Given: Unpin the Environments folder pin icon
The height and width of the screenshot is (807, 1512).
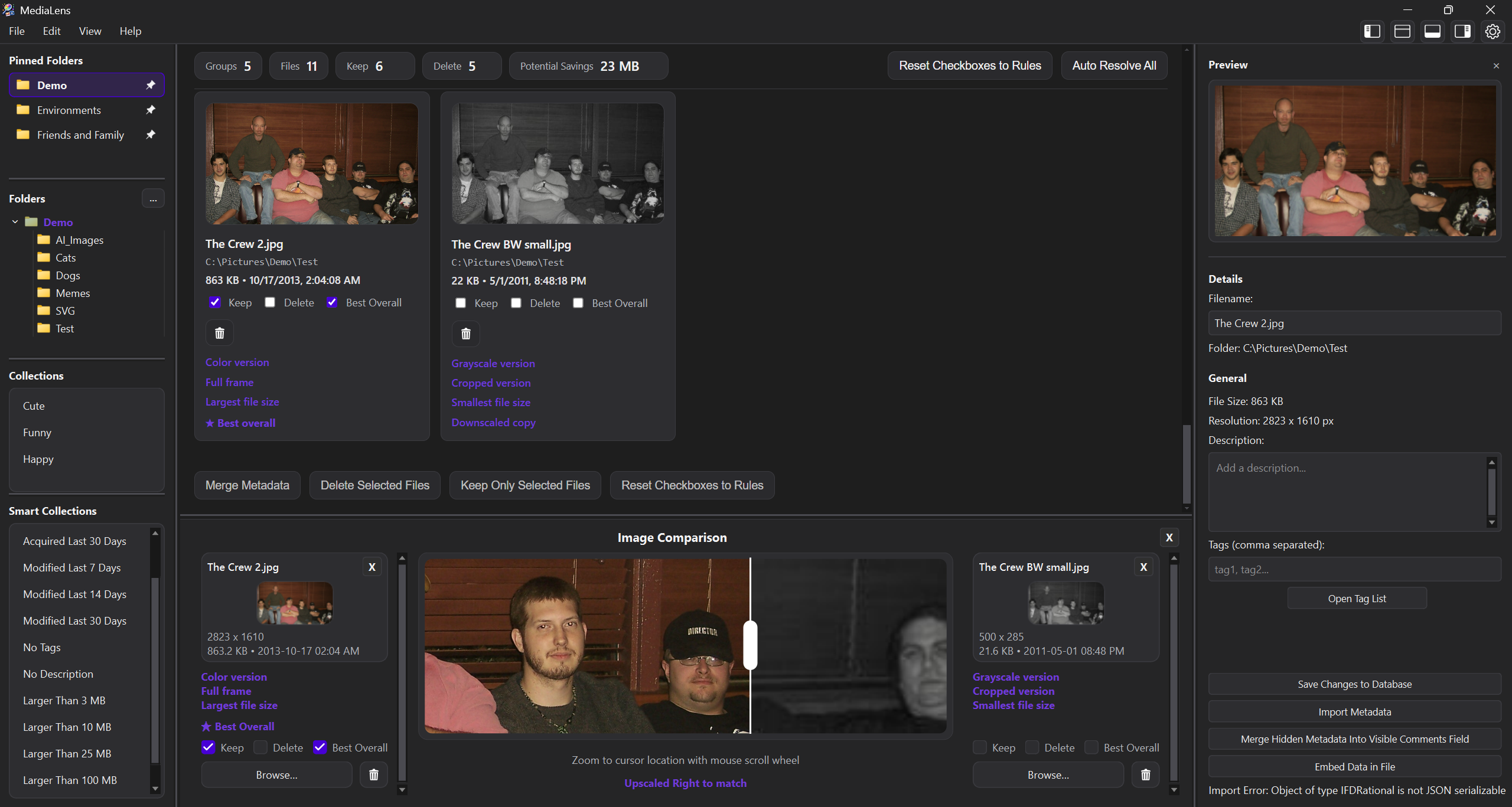Looking at the screenshot, I should coord(151,110).
